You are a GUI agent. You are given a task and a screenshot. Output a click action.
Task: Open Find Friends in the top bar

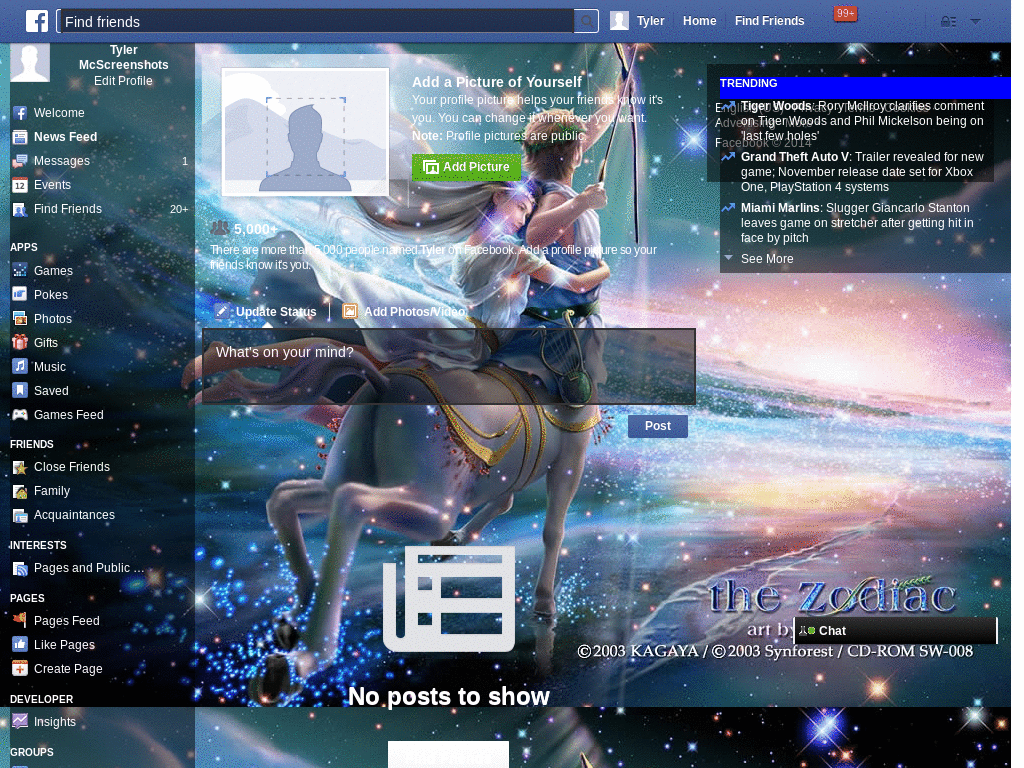pyautogui.click(x=769, y=21)
